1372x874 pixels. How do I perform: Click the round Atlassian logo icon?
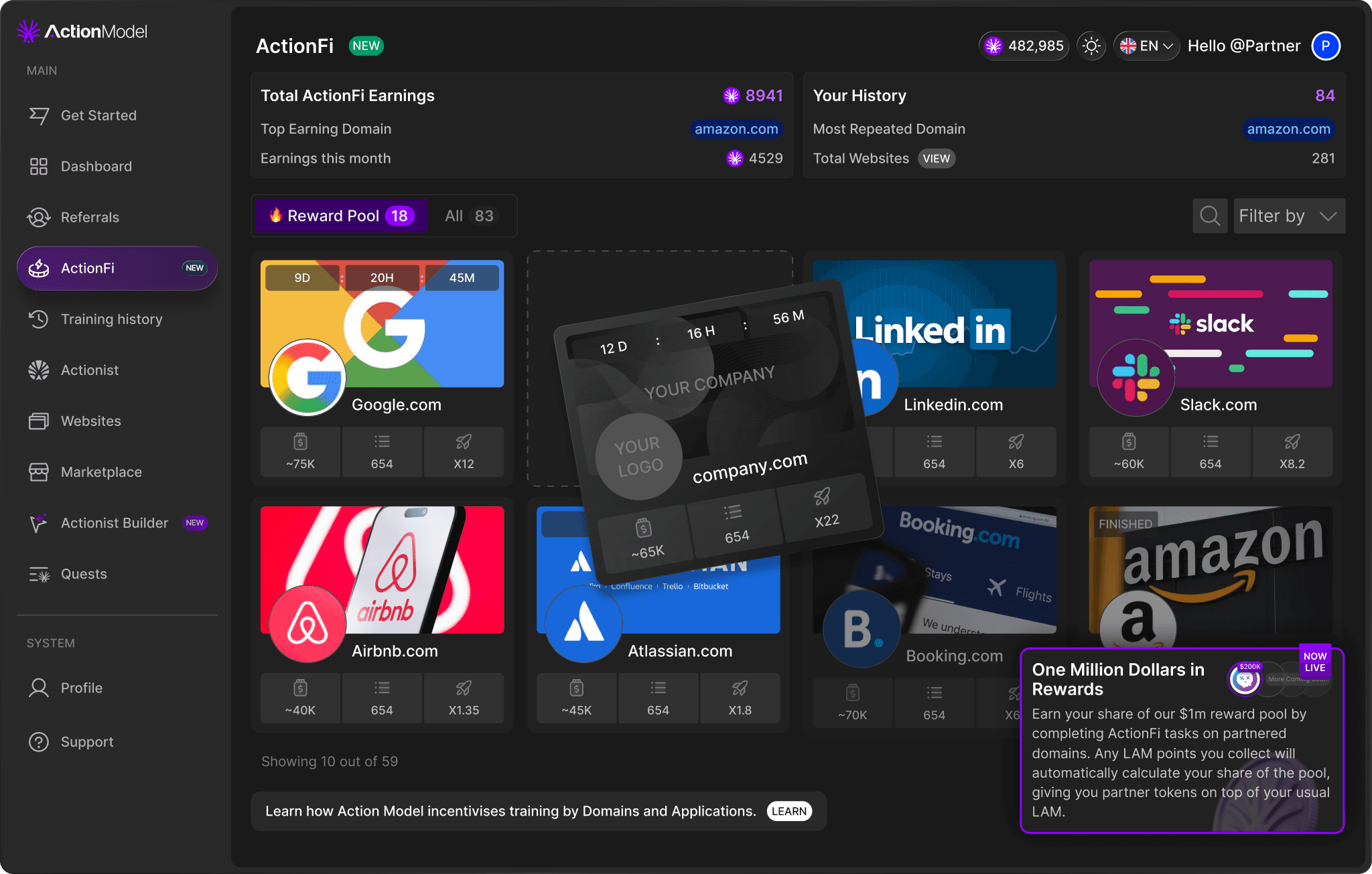[584, 624]
